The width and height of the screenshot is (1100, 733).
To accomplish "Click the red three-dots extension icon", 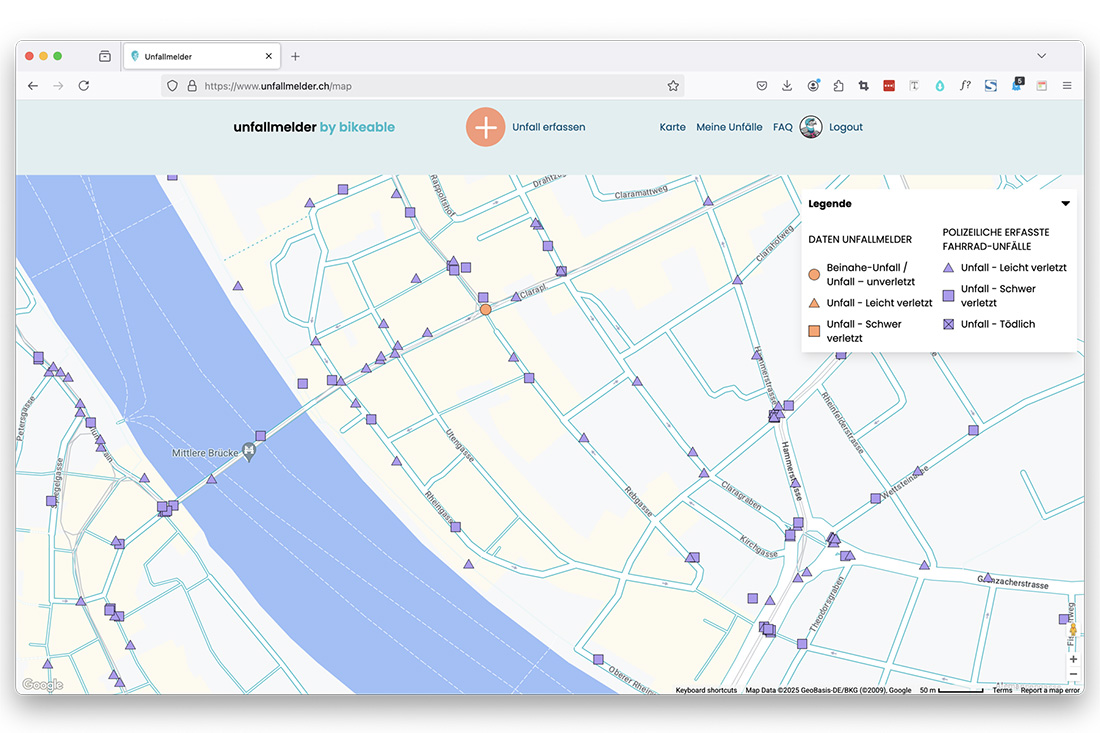I will 889,86.
